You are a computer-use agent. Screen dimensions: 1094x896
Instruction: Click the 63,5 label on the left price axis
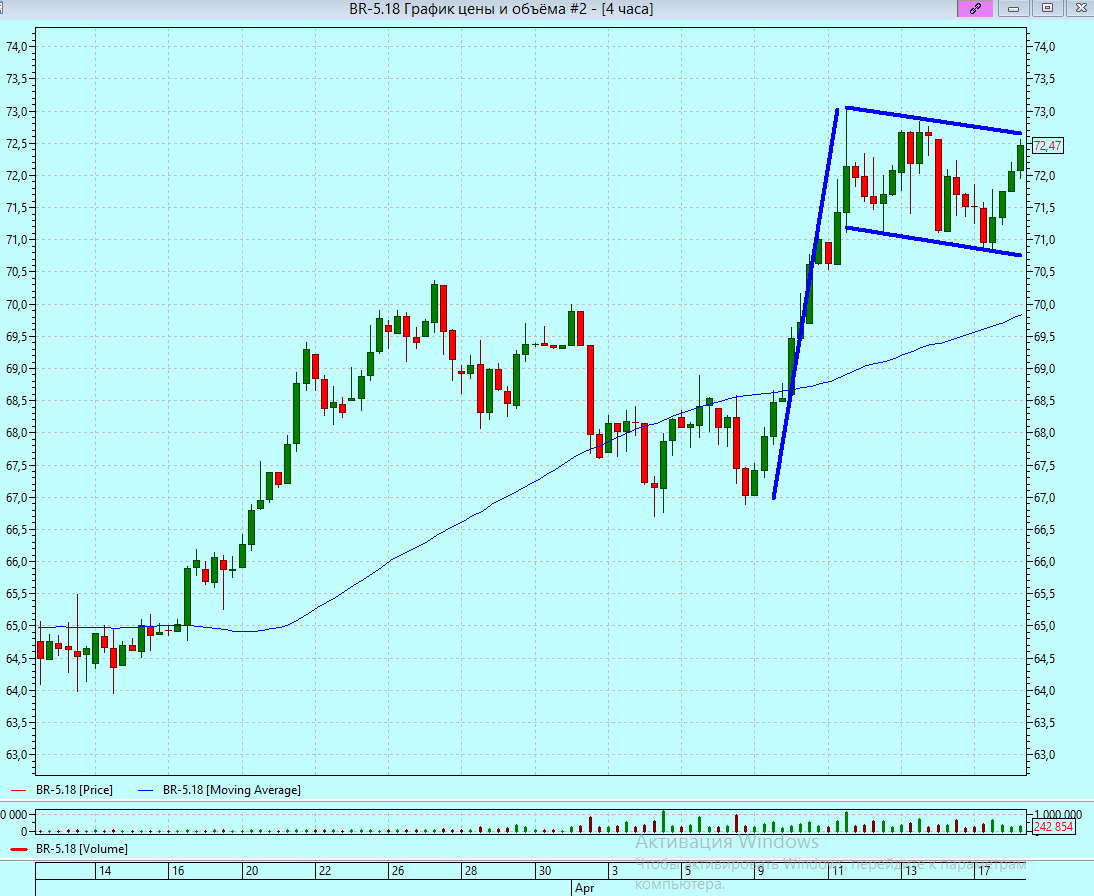[17, 723]
